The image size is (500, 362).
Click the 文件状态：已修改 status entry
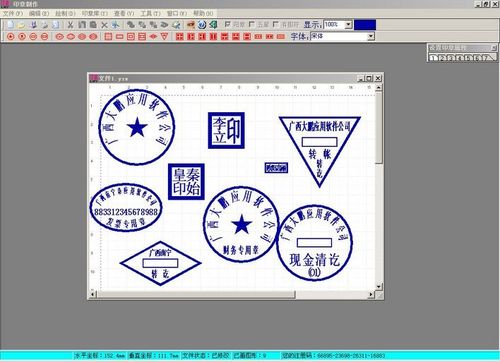click(x=206, y=356)
